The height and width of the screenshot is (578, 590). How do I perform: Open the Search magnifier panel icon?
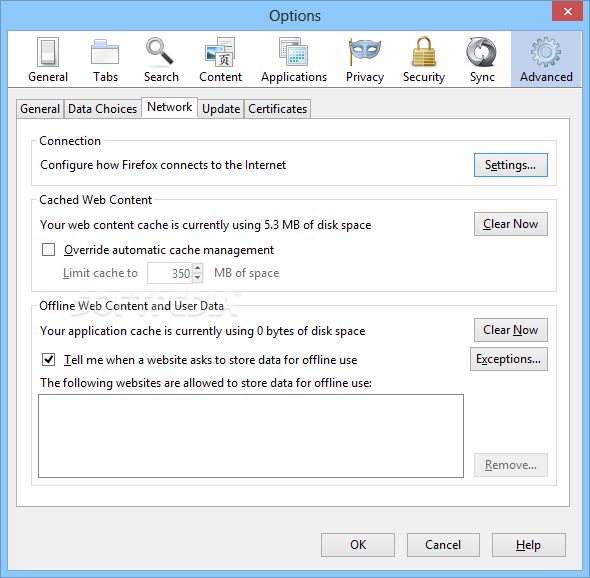(161, 60)
